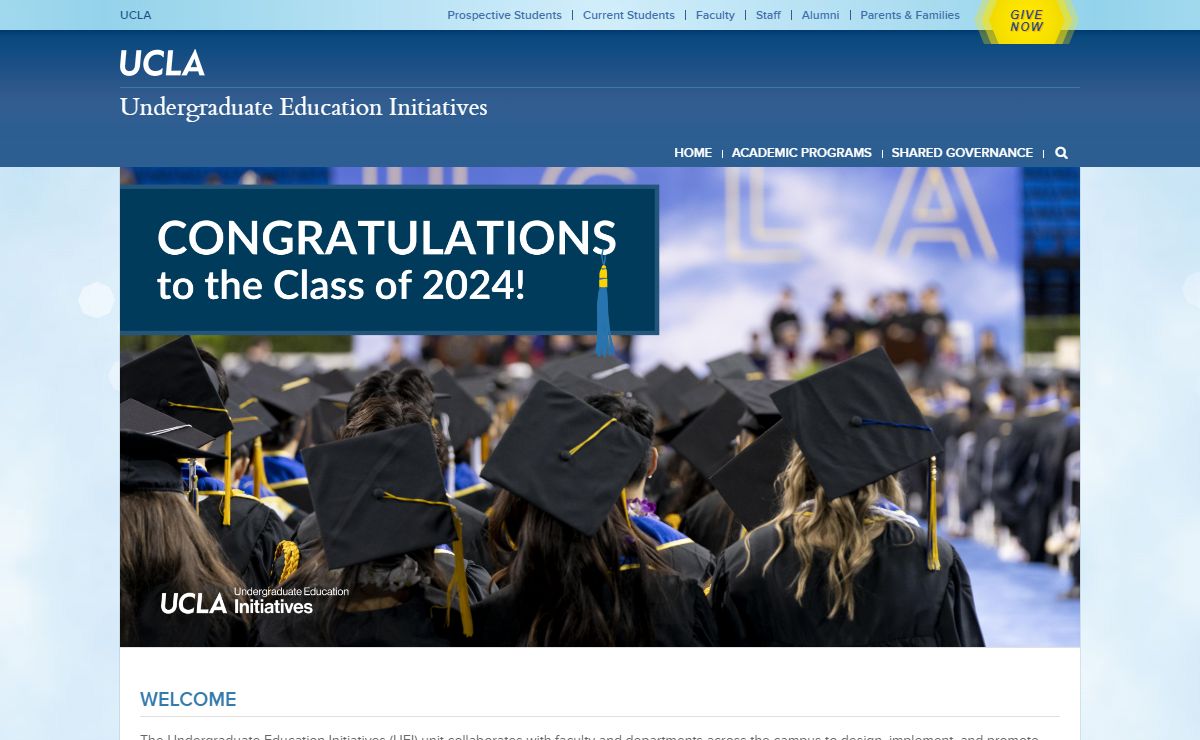
Task: Open the search magnifier icon
Action: tap(1061, 153)
